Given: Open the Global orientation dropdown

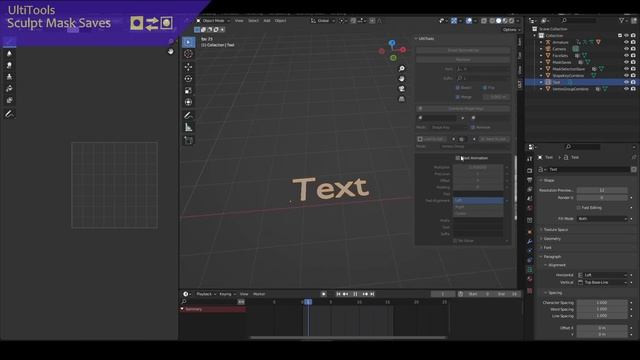Looking at the screenshot, I should [323, 20].
